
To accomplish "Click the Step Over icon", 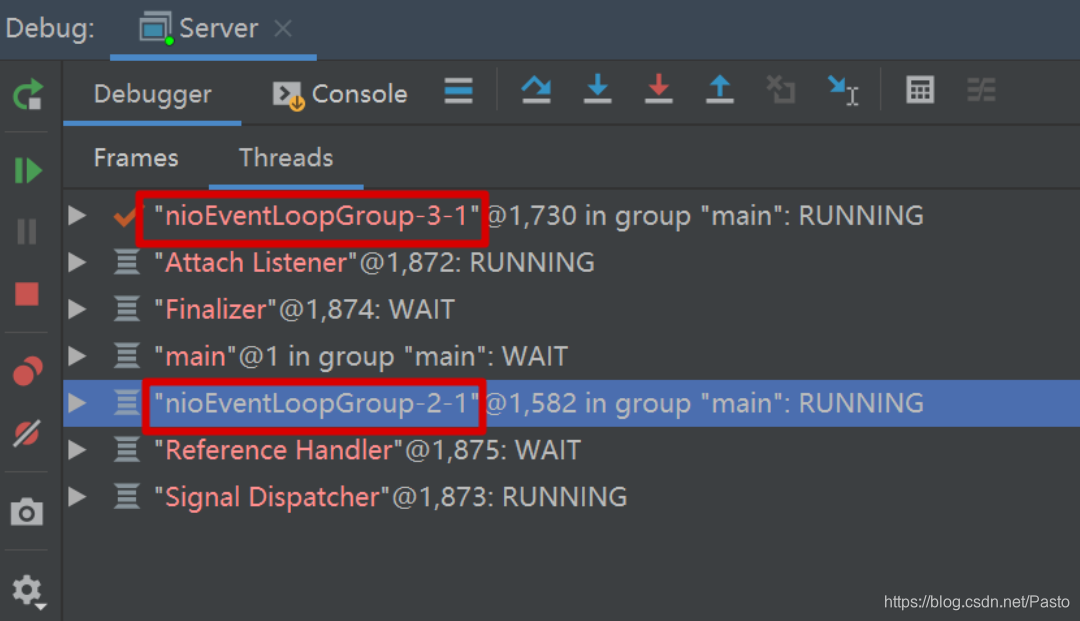I will 536,90.
